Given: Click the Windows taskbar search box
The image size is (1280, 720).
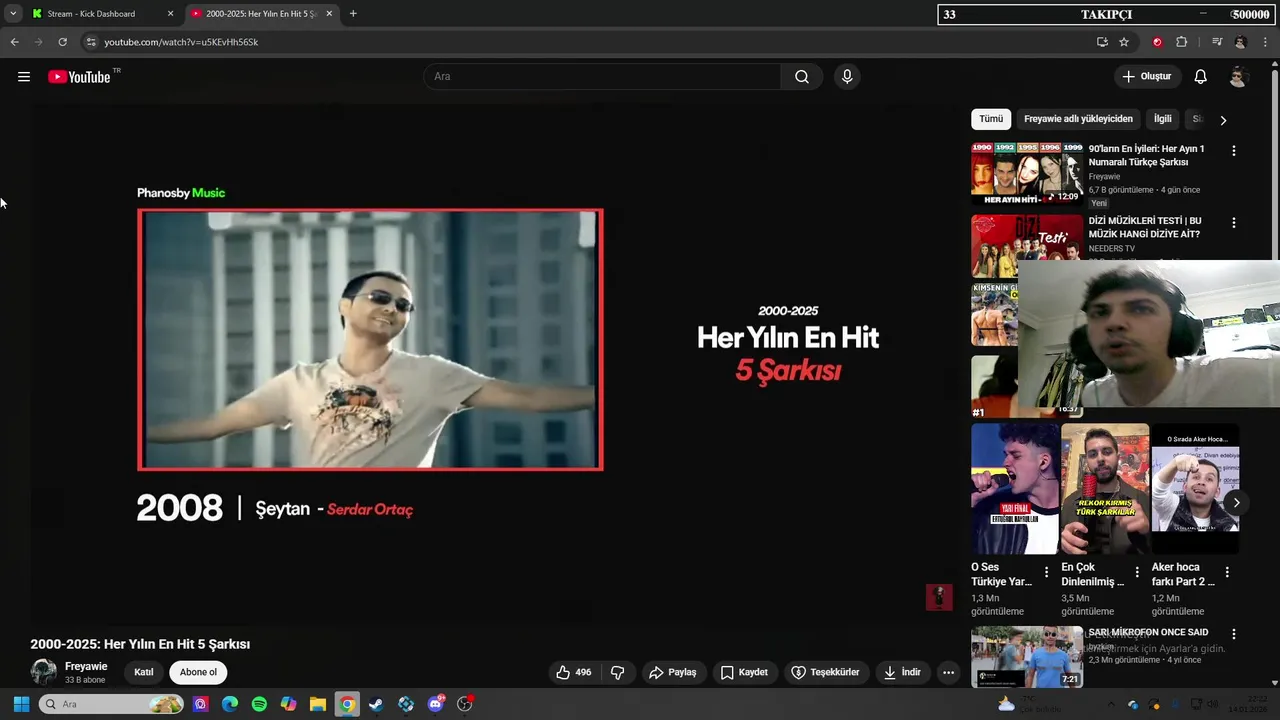Looking at the screenshot, I should (x=112, y=704).
